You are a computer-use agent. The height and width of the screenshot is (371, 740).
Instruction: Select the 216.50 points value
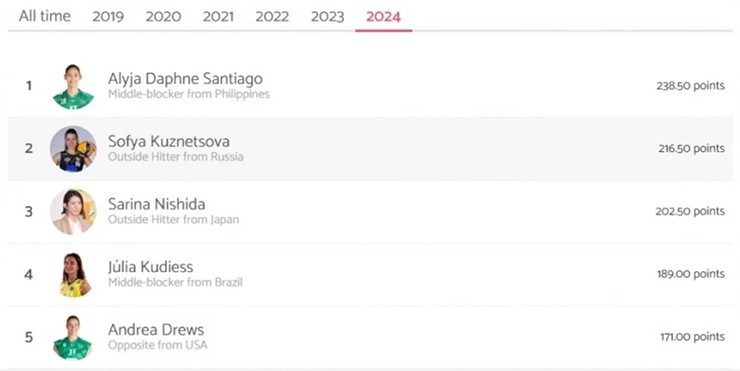click(x=692, y=149)
